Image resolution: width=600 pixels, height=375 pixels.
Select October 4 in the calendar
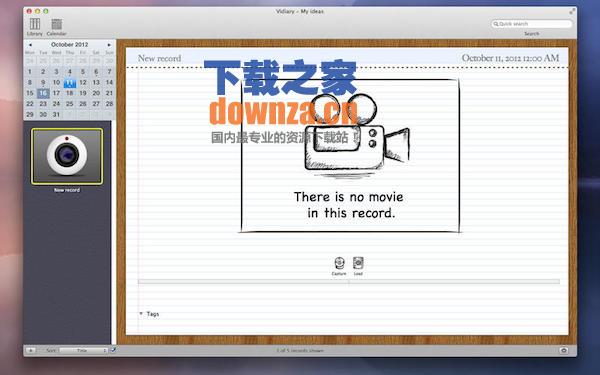(x=70, y=72)
